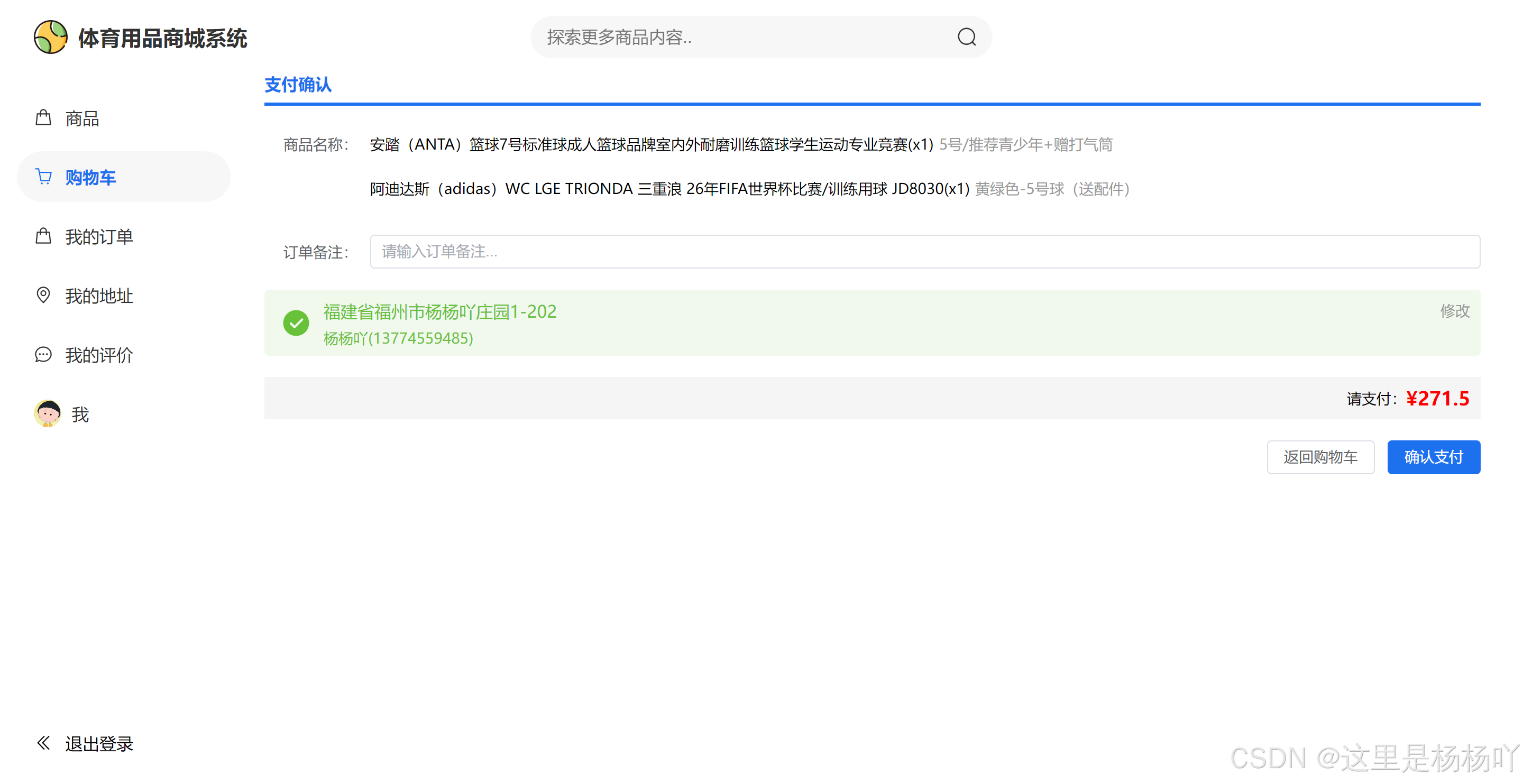
Task: Select the green checkmark on the address
Action: pyautogui.click(x=296, y=323)
